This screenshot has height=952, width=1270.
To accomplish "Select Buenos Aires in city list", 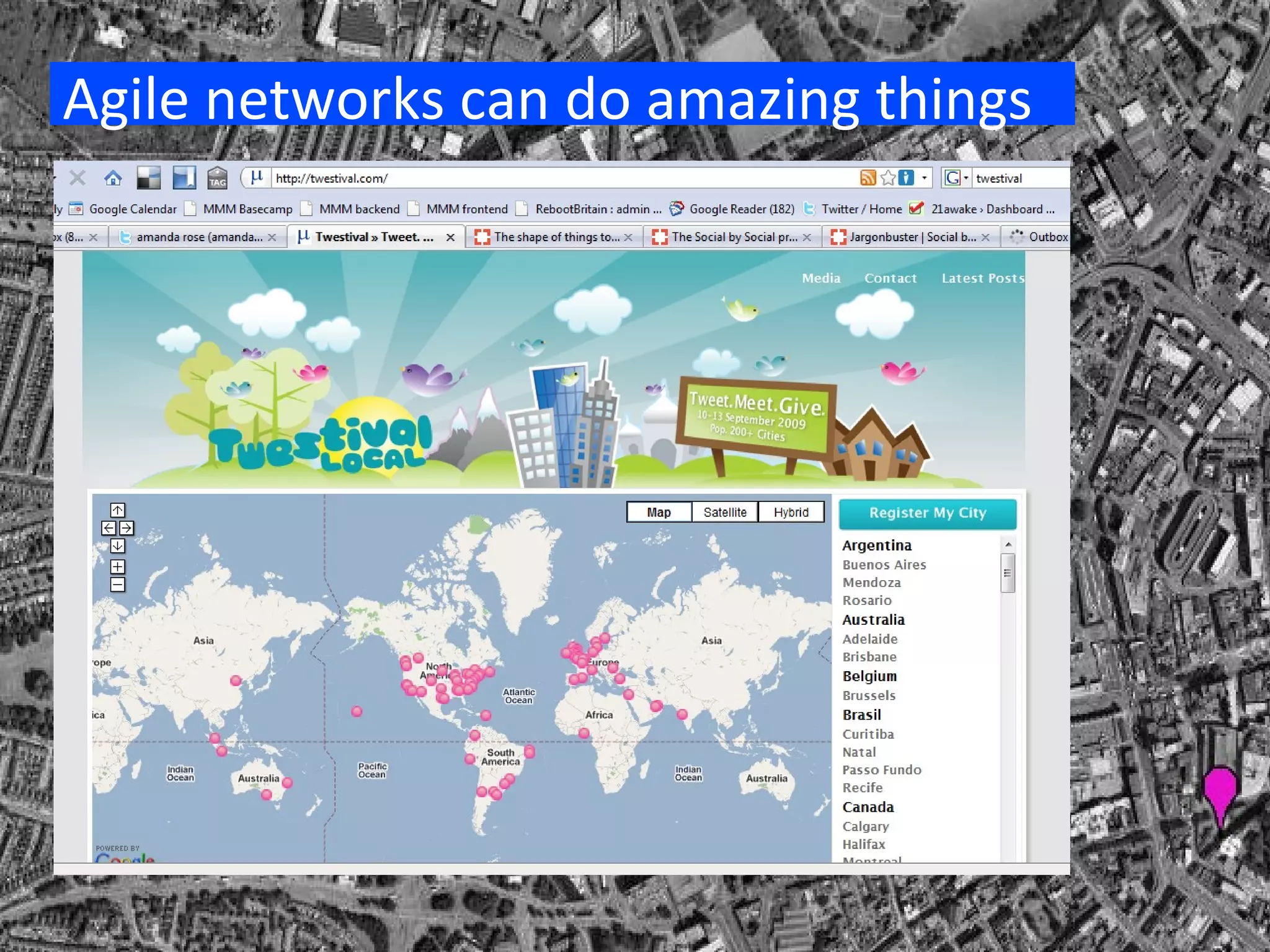I will coord(884,565).
